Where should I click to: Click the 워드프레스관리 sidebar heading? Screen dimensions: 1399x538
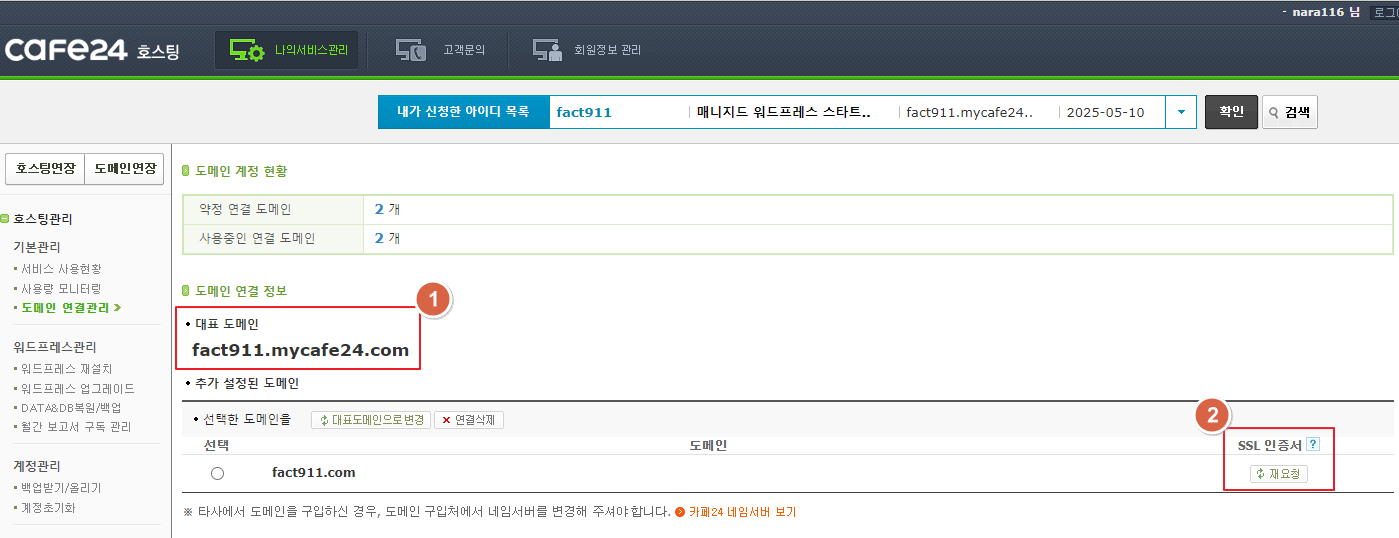[55, 347]
